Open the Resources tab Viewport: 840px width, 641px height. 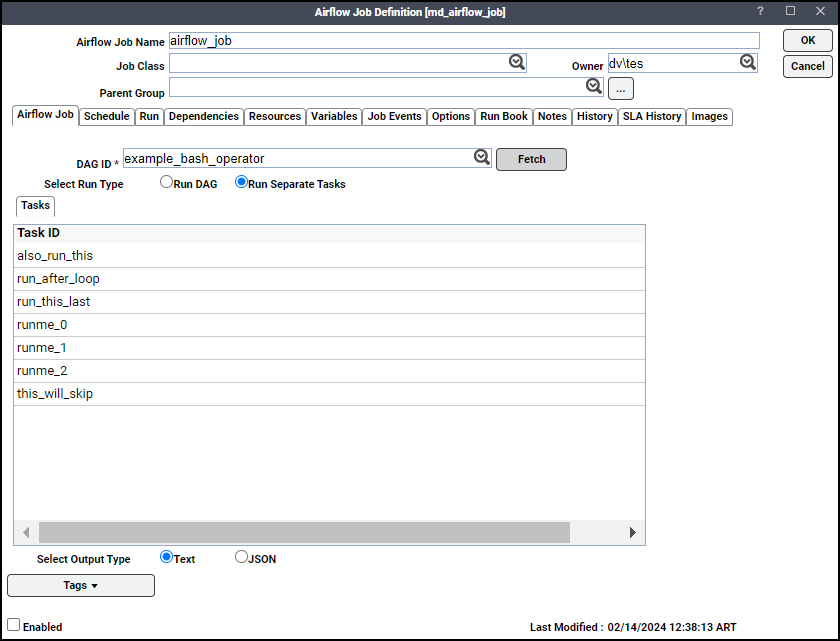pyautogui.click(x=275, y=117)
